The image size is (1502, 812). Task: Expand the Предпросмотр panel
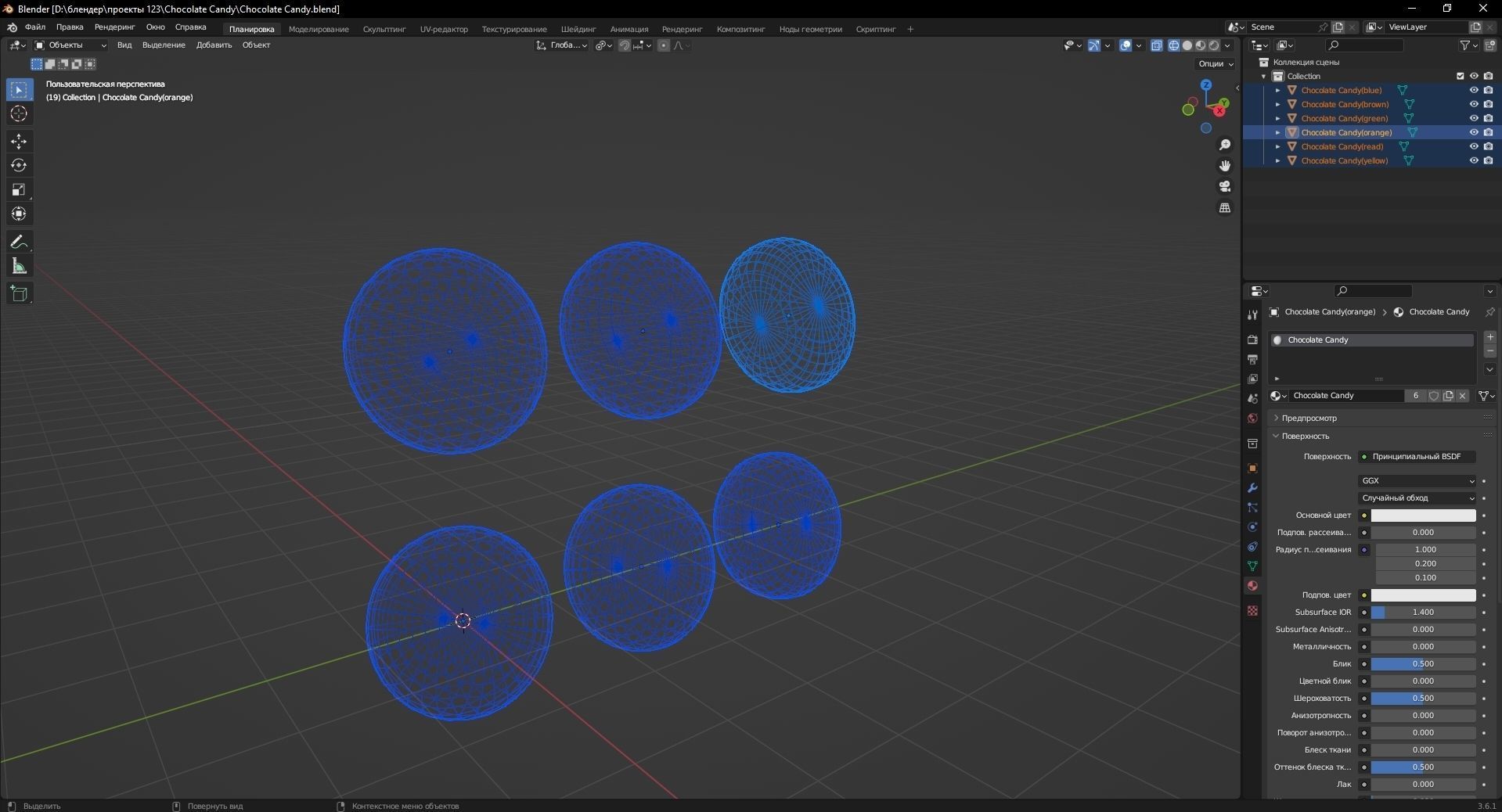pyautogui.click(x=1309, y=419)
